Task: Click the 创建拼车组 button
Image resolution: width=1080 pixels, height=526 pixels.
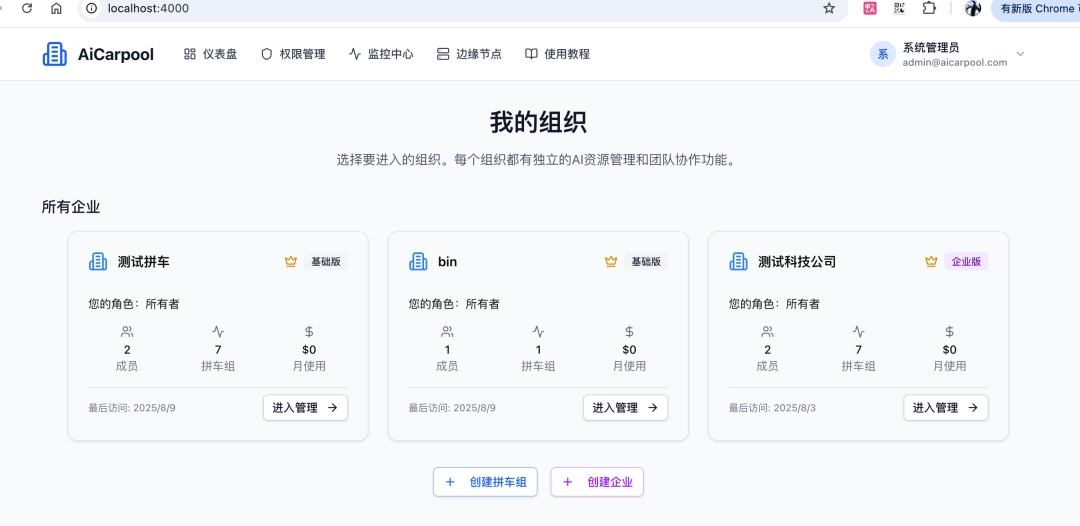Action: [x=485, y=482]
